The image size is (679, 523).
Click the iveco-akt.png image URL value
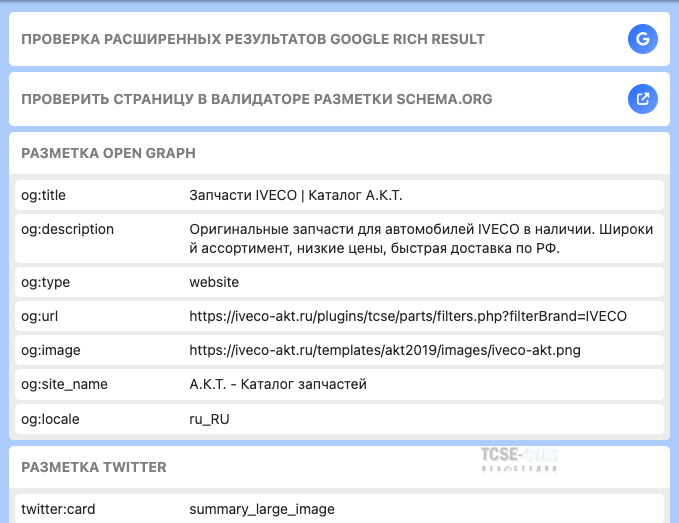coord(385,350)
